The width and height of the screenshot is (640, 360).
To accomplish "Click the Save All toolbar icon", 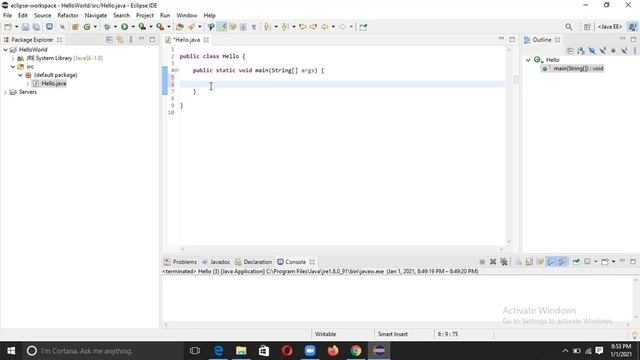I will (x=36, y=27).
